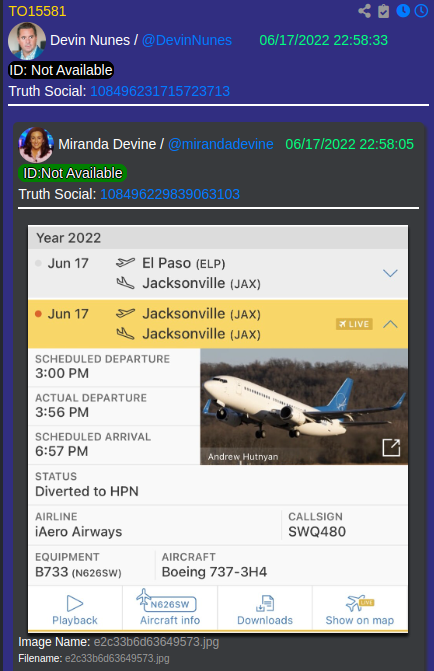434x671 pixels.
Task: Open Playback for the flight
Action: 75,609
